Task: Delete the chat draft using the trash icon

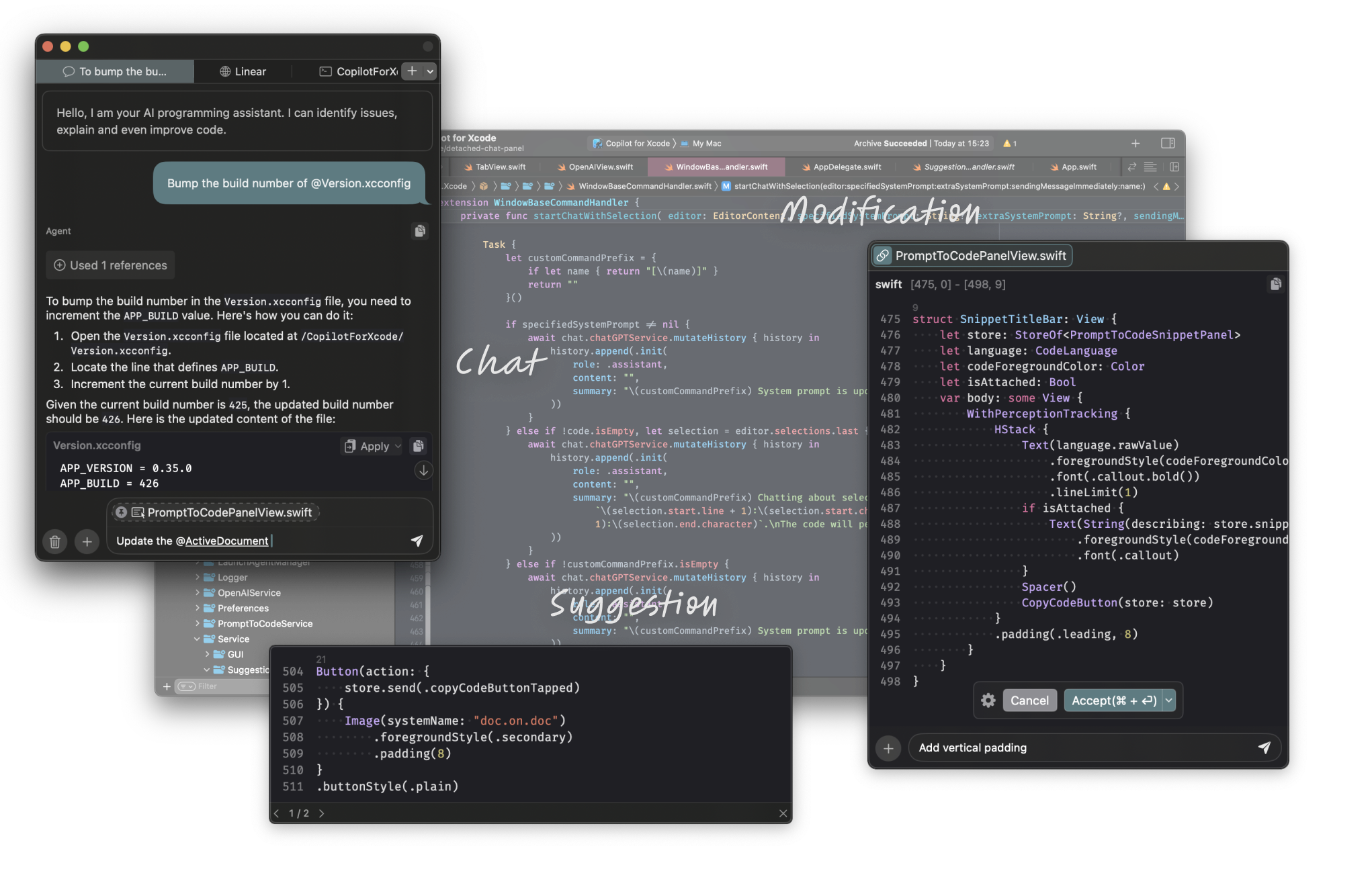Action: 54,542
